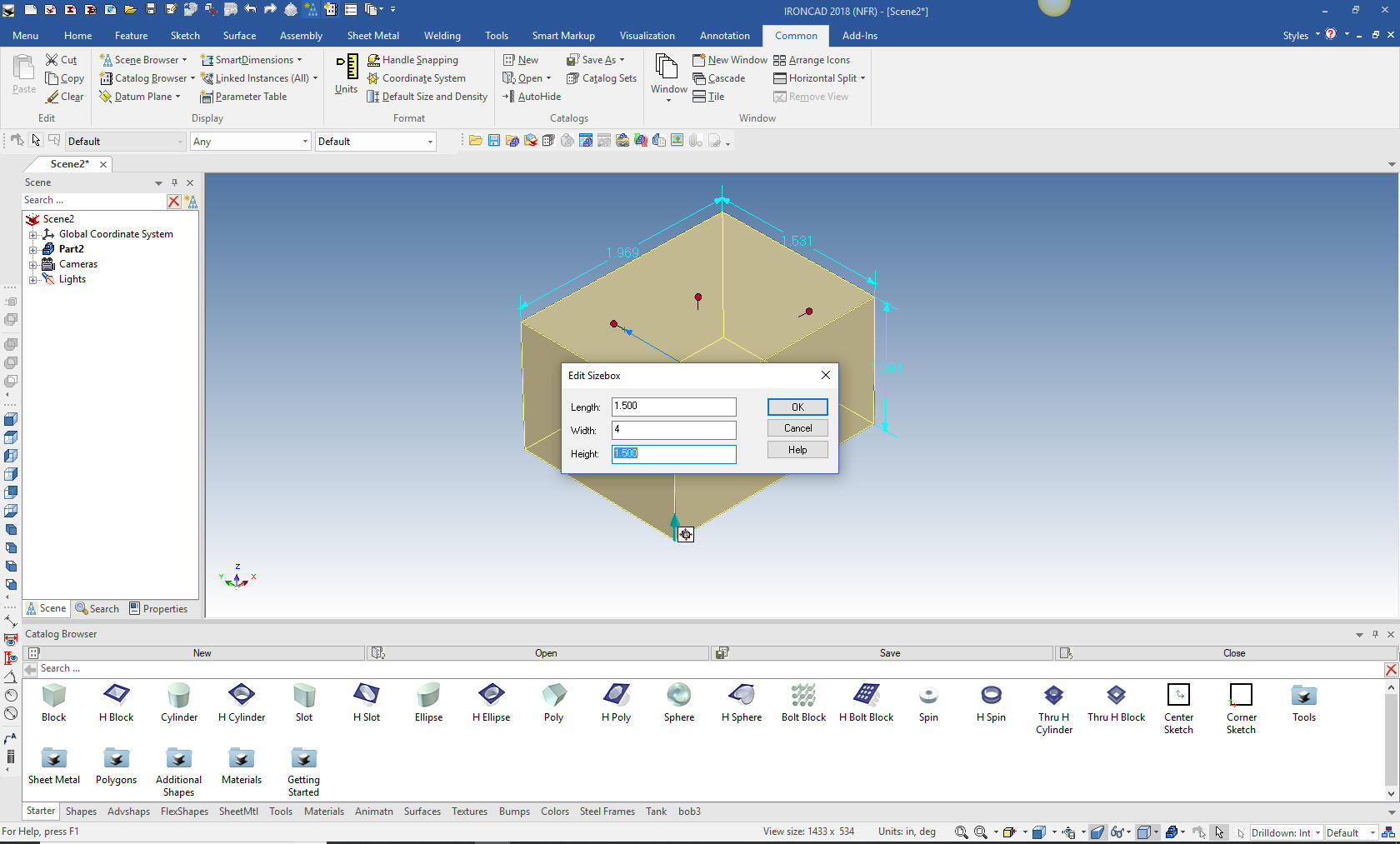Image resolution: width=1400 pixels, height=844 pixels.
Task: Select the Sphere catalog icon
Action: (679, 695)
